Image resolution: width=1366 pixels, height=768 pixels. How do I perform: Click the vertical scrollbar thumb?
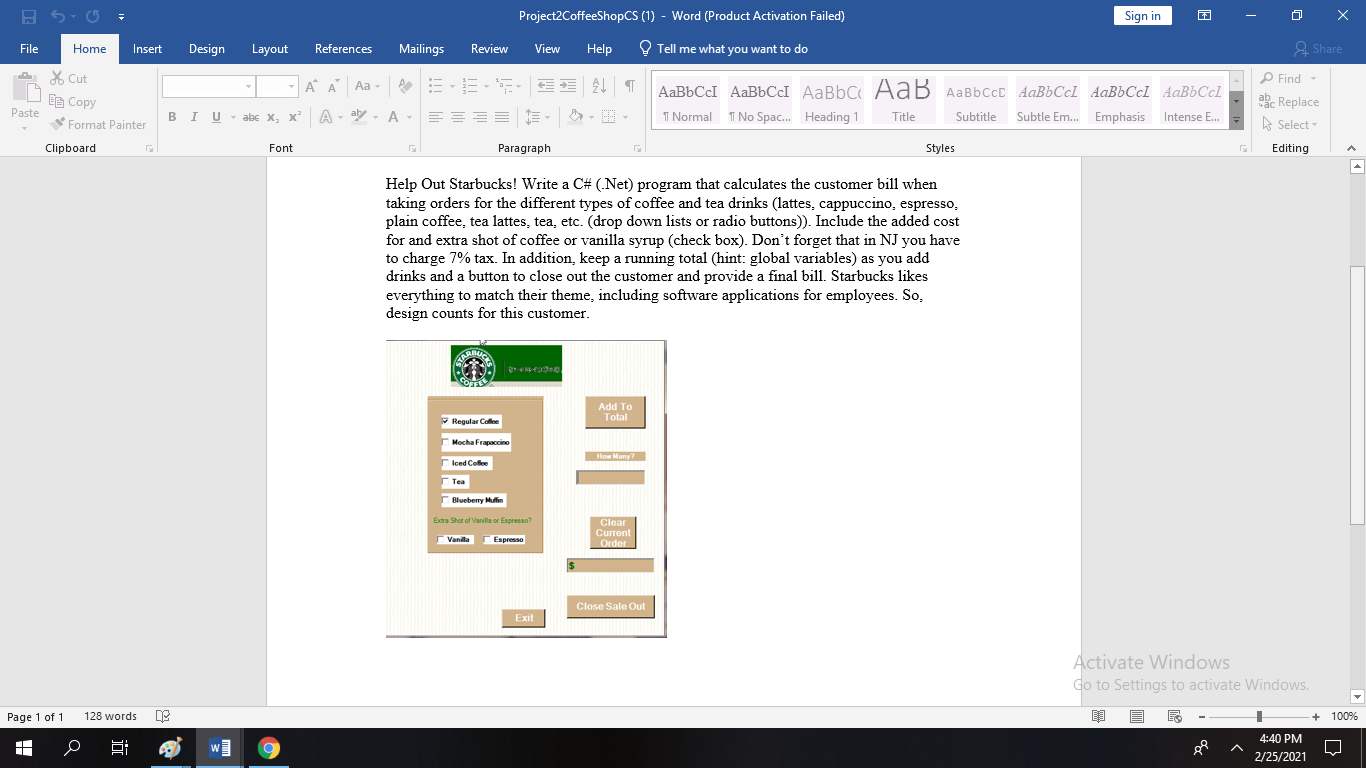[x=1357, y=396]
